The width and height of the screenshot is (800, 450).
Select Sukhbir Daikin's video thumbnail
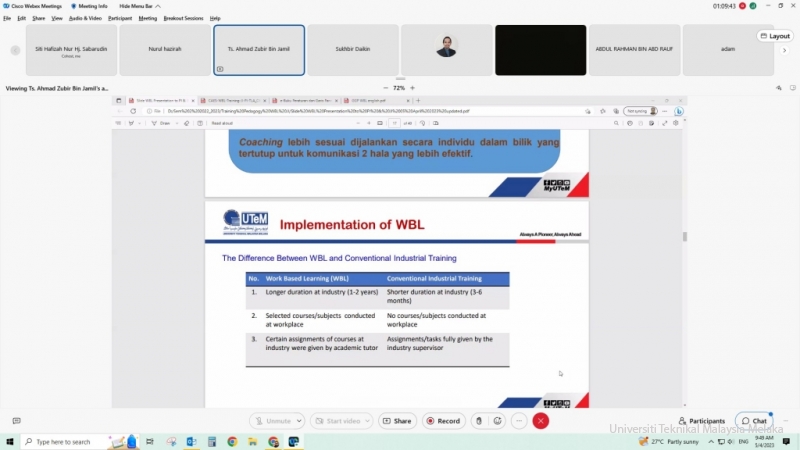353,50
